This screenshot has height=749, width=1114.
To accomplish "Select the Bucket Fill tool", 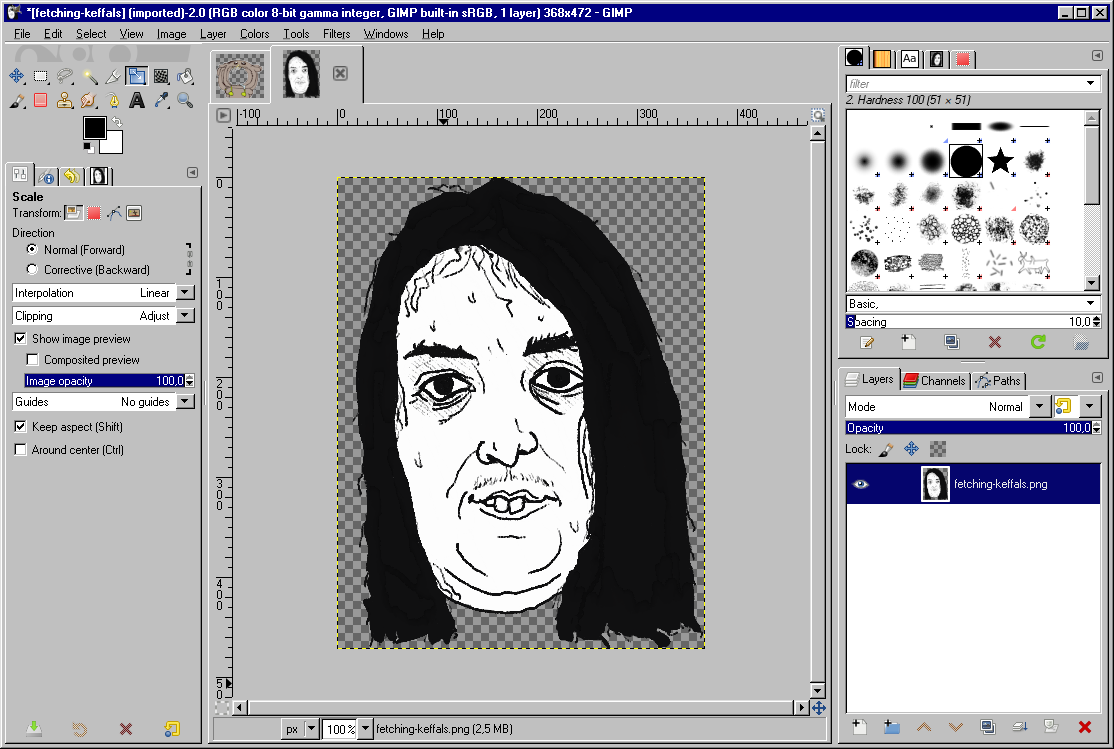I will pyautogui.click(x=185, y=76).
